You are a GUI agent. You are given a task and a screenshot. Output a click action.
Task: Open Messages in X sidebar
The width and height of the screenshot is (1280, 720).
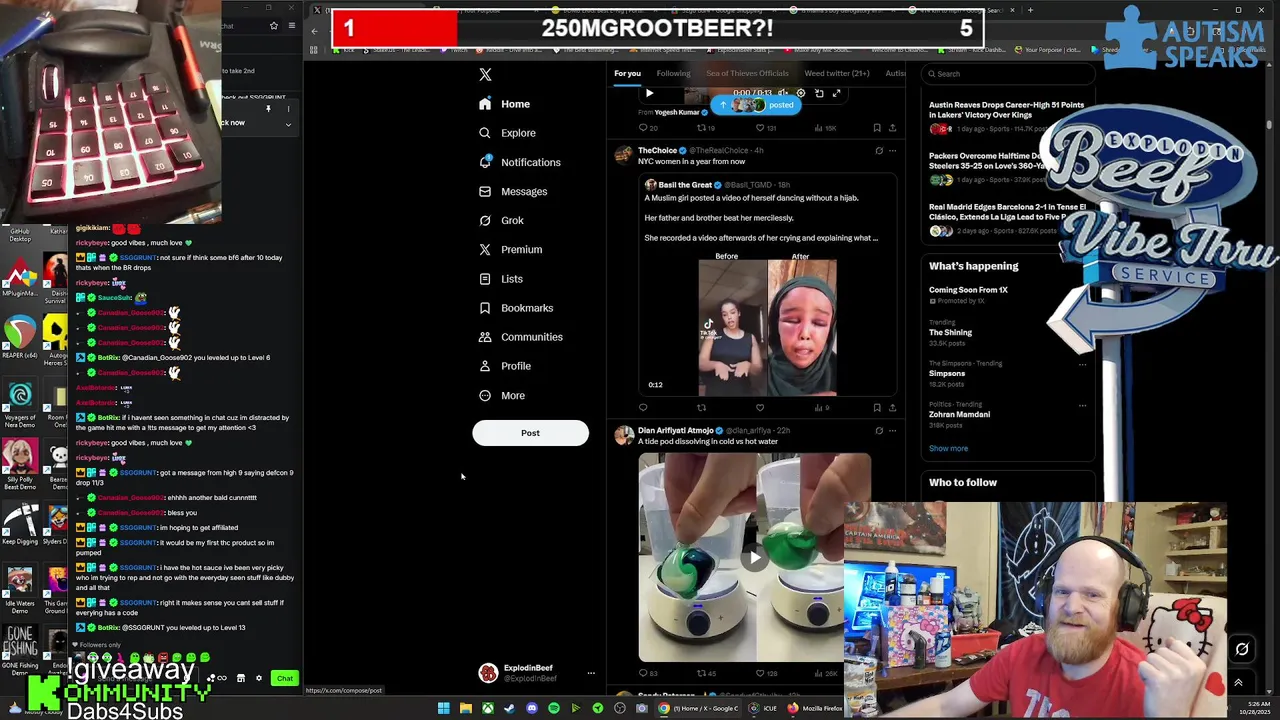click(513, 191)
